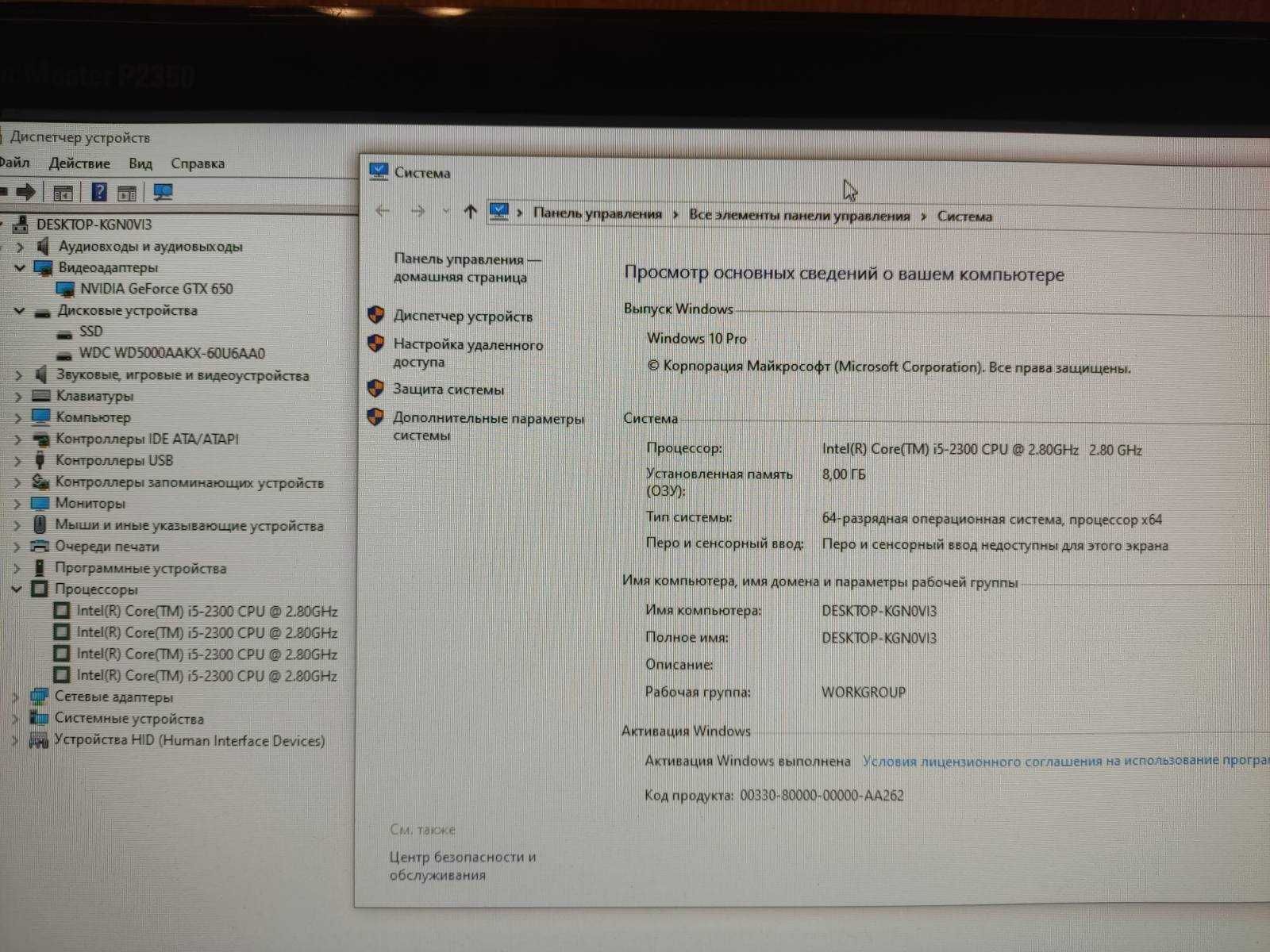Click the shield icon beside Защита системы
This screenshot has width=1270, height=952.
[x=375, y=389]
